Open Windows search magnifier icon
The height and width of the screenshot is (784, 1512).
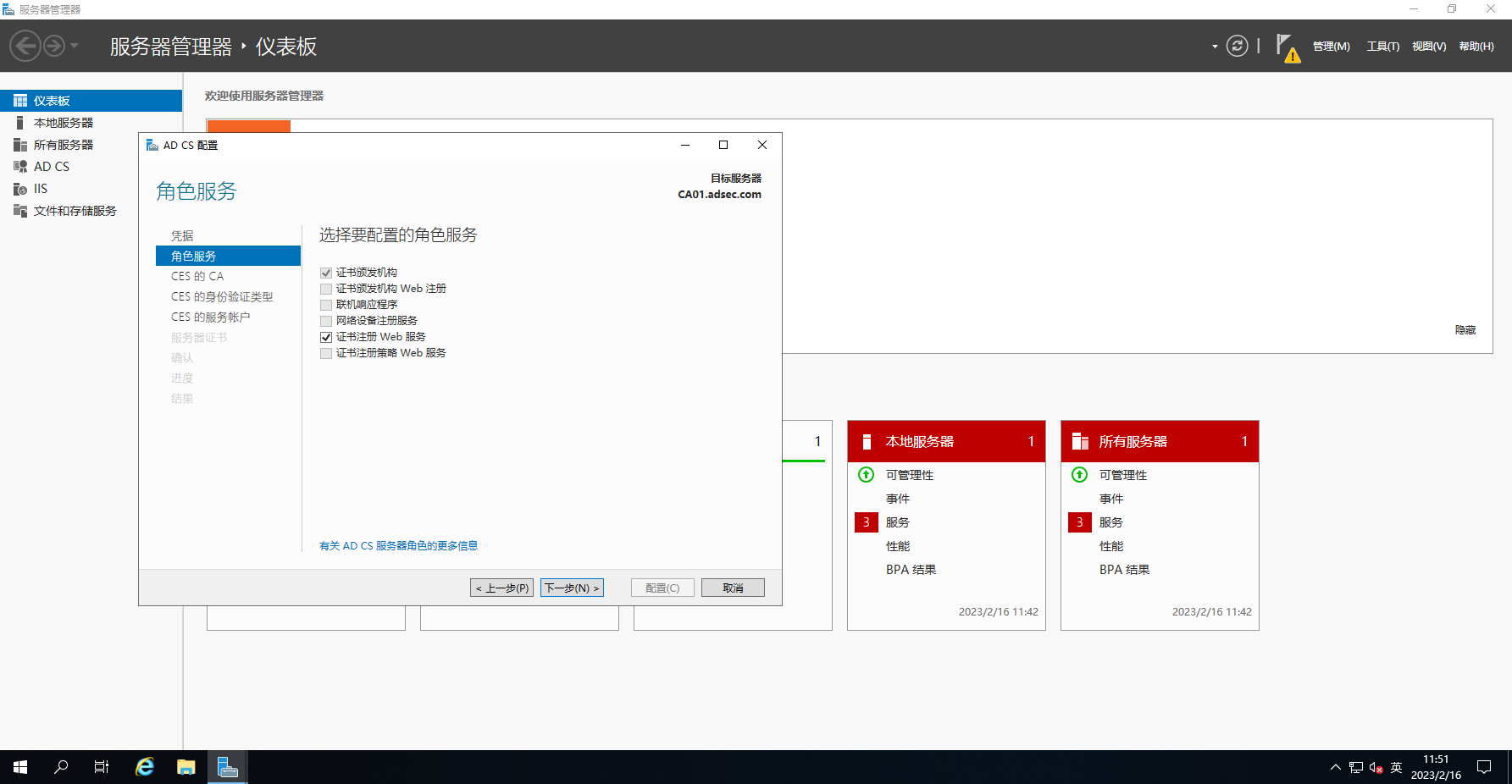pos(61,767)
